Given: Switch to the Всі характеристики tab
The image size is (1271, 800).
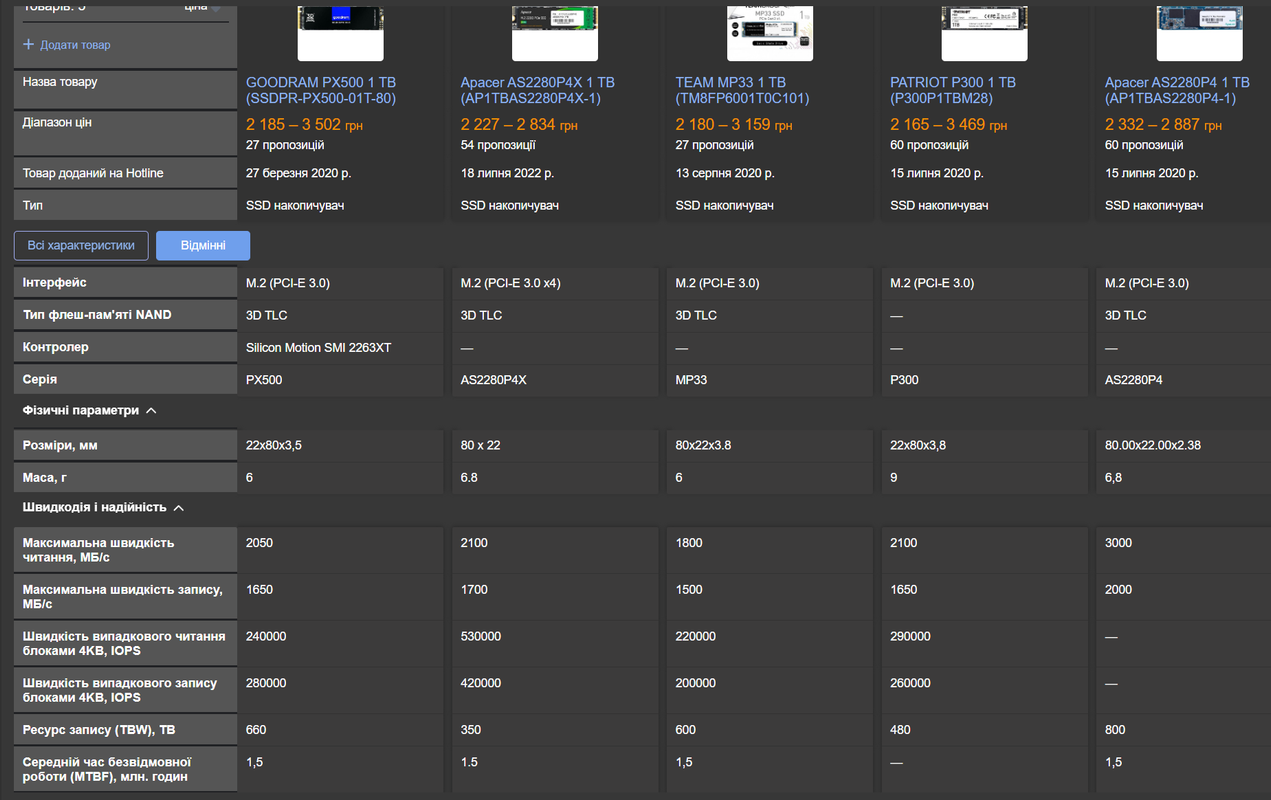Looking at the screenshot, I should tap(81, 246).
